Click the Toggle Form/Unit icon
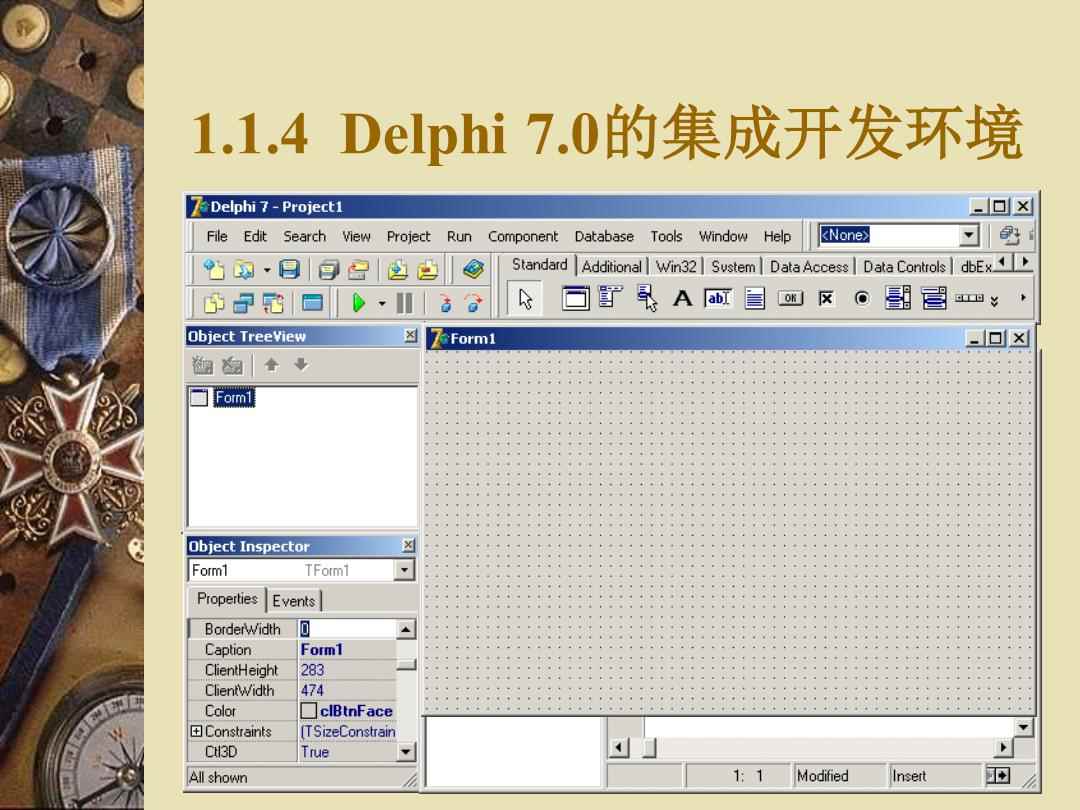Viewport: 1080px width, 810px height. [273, 302]
